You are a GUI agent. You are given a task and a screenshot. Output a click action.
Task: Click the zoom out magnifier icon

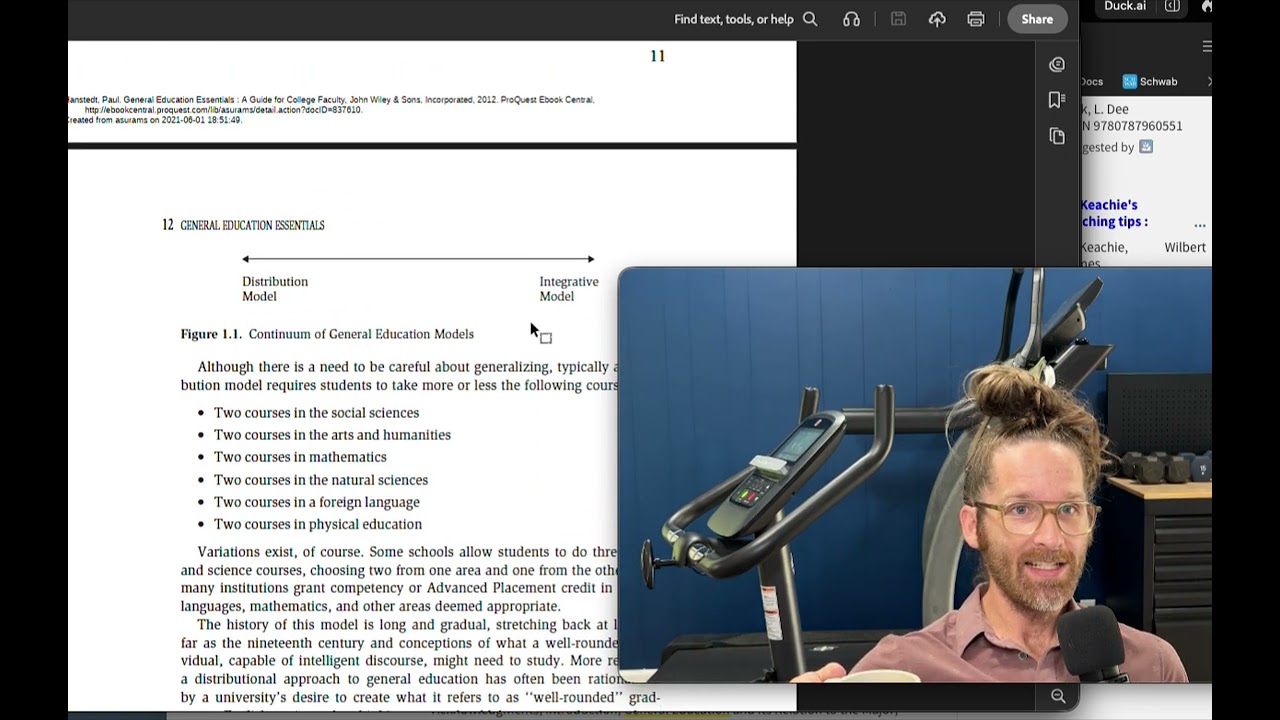coord(1058,696)
